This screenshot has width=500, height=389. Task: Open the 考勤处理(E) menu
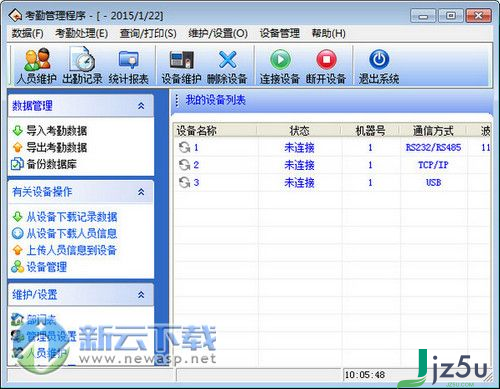coord(82,33)
